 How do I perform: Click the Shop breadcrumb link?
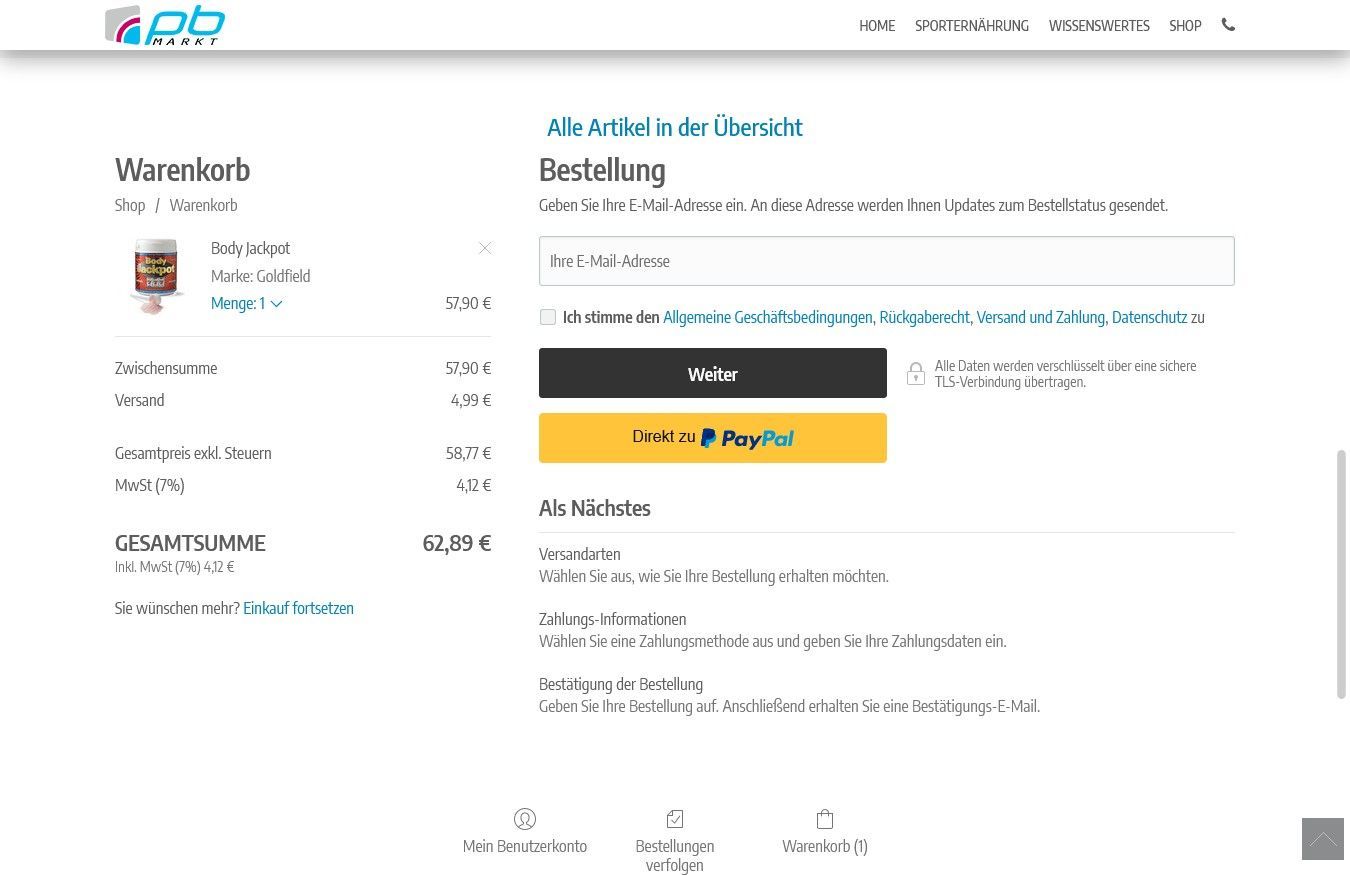click(x=130, y=205)
